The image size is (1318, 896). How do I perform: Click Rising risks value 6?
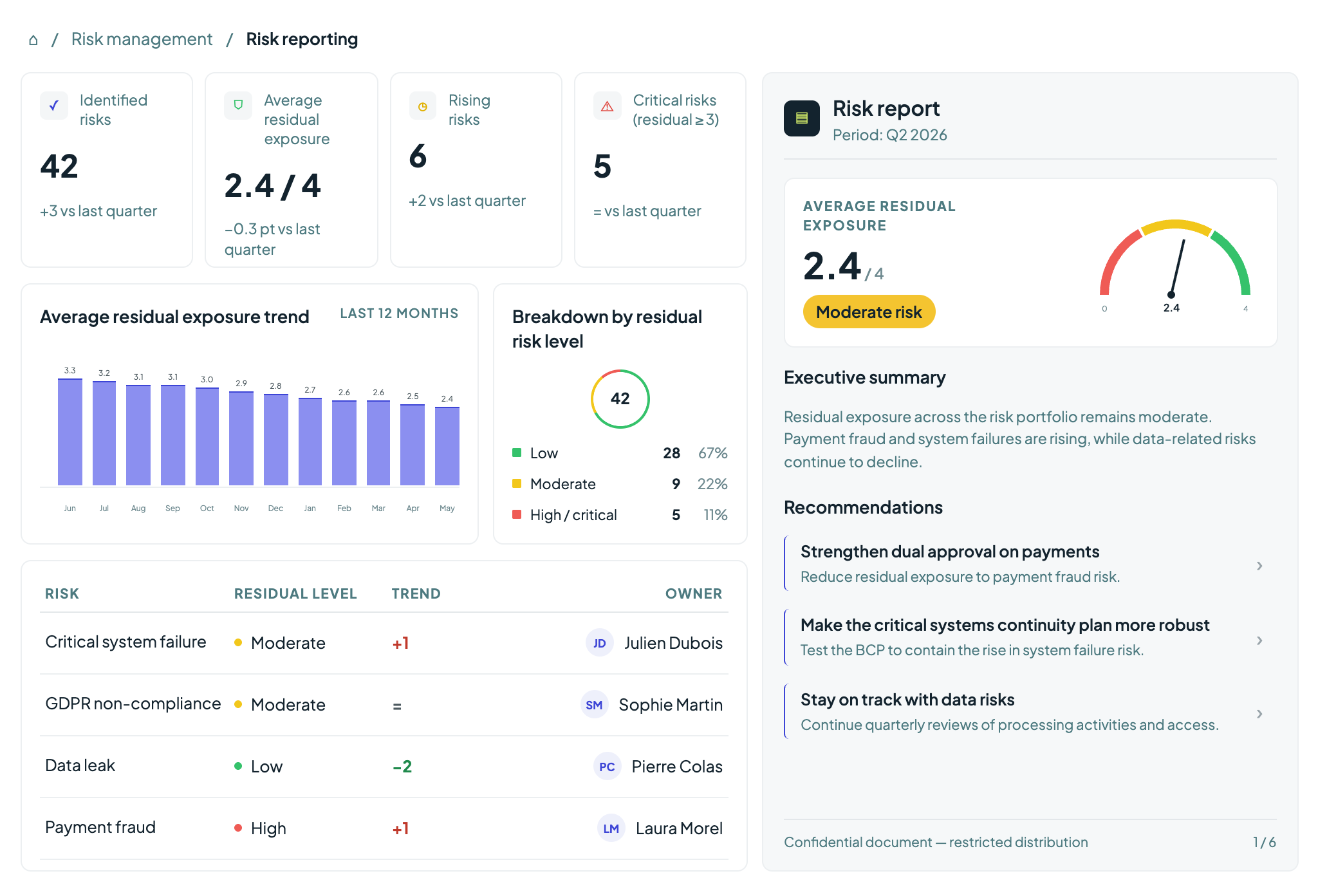(x=418, y=156)
